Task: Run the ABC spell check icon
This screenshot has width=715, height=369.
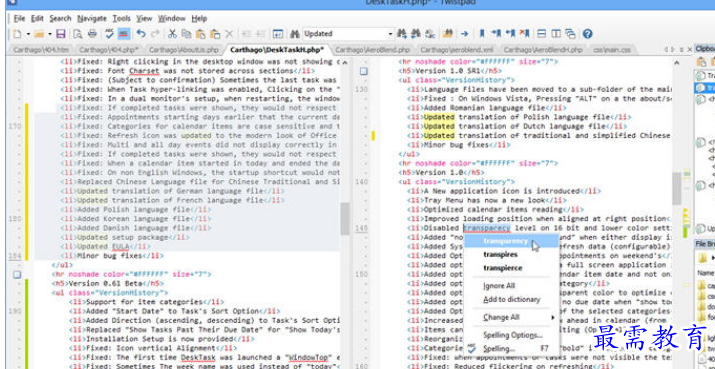Action: coord(109,34)
